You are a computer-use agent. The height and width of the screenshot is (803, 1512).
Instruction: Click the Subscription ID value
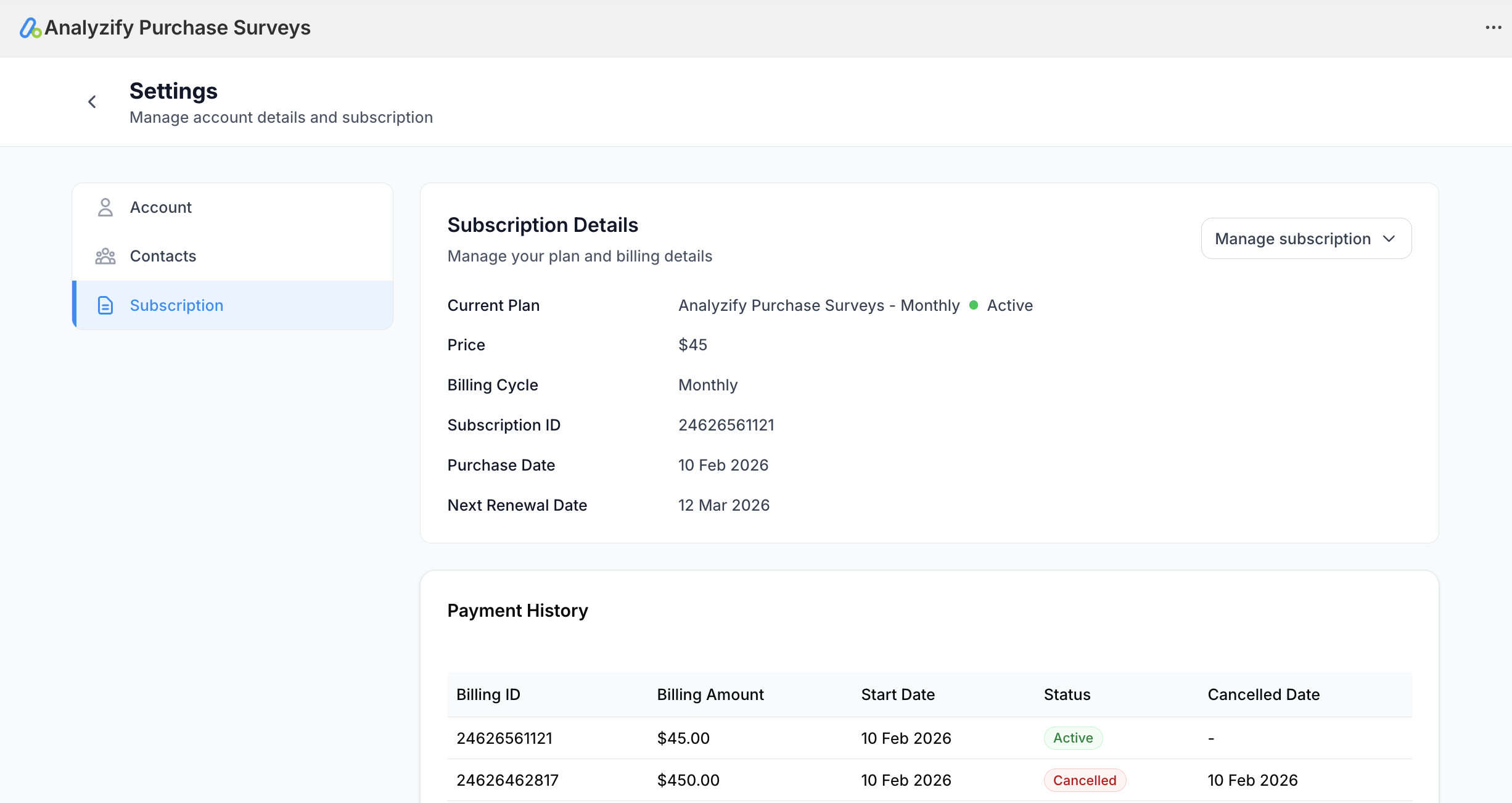[x=726, y=424]
